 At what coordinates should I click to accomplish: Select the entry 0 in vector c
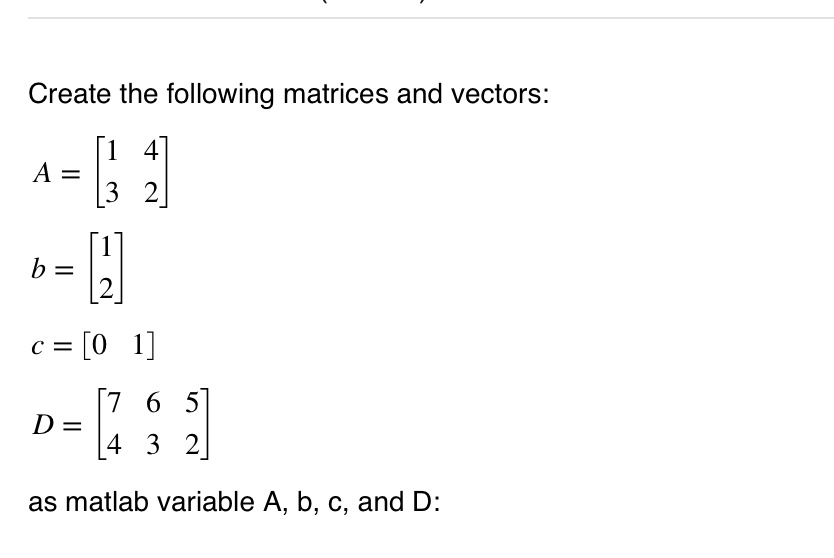tap(99, 345)
